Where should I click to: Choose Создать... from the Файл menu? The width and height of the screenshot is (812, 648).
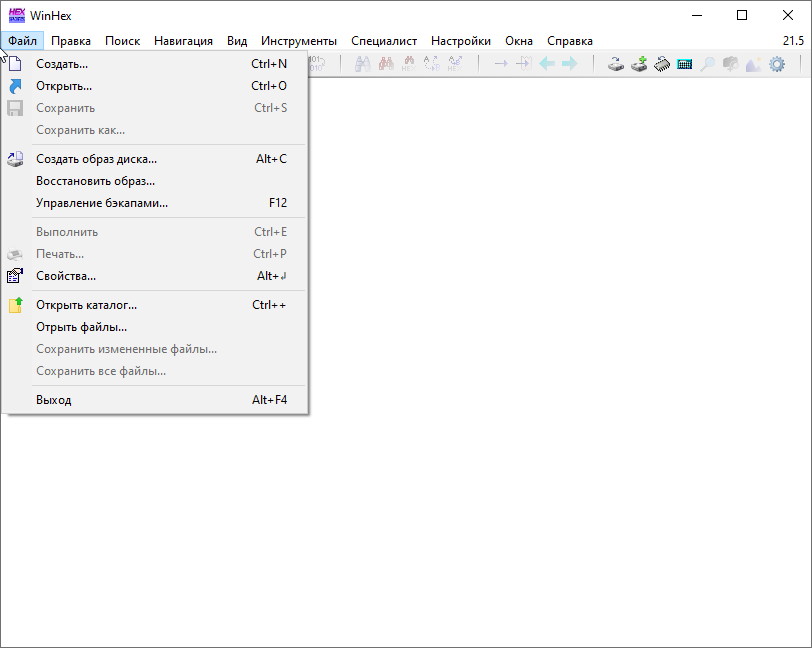click(x=155, y=64)
